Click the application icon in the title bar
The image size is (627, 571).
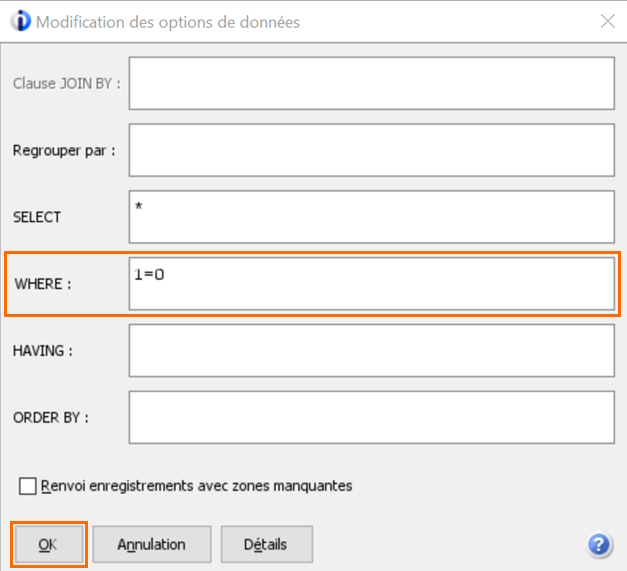(20, 21)
